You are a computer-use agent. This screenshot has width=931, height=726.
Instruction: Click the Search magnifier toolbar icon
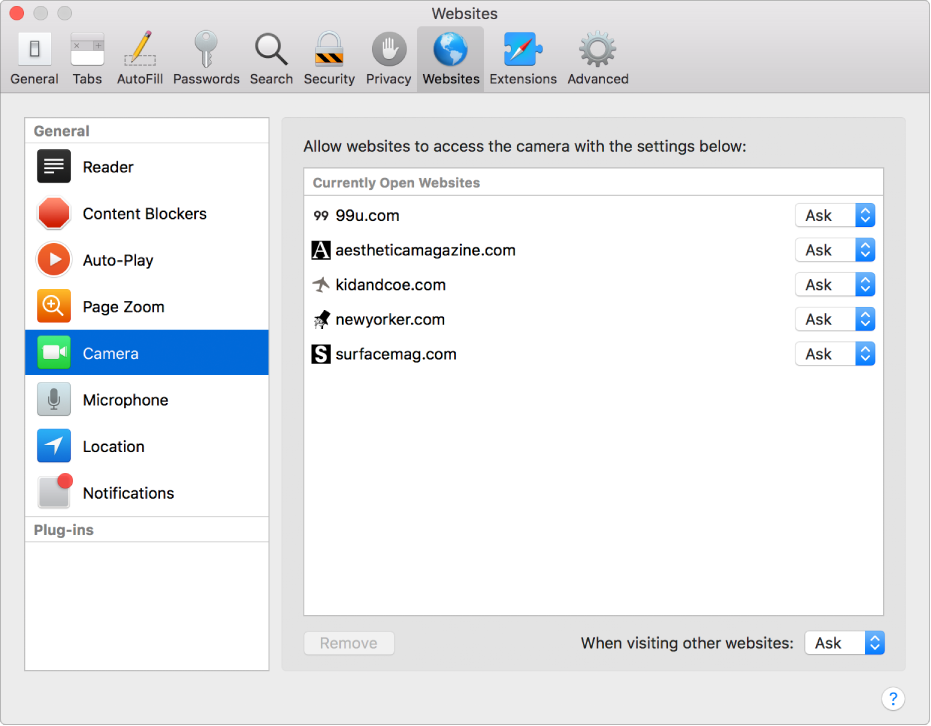(271, 58)
